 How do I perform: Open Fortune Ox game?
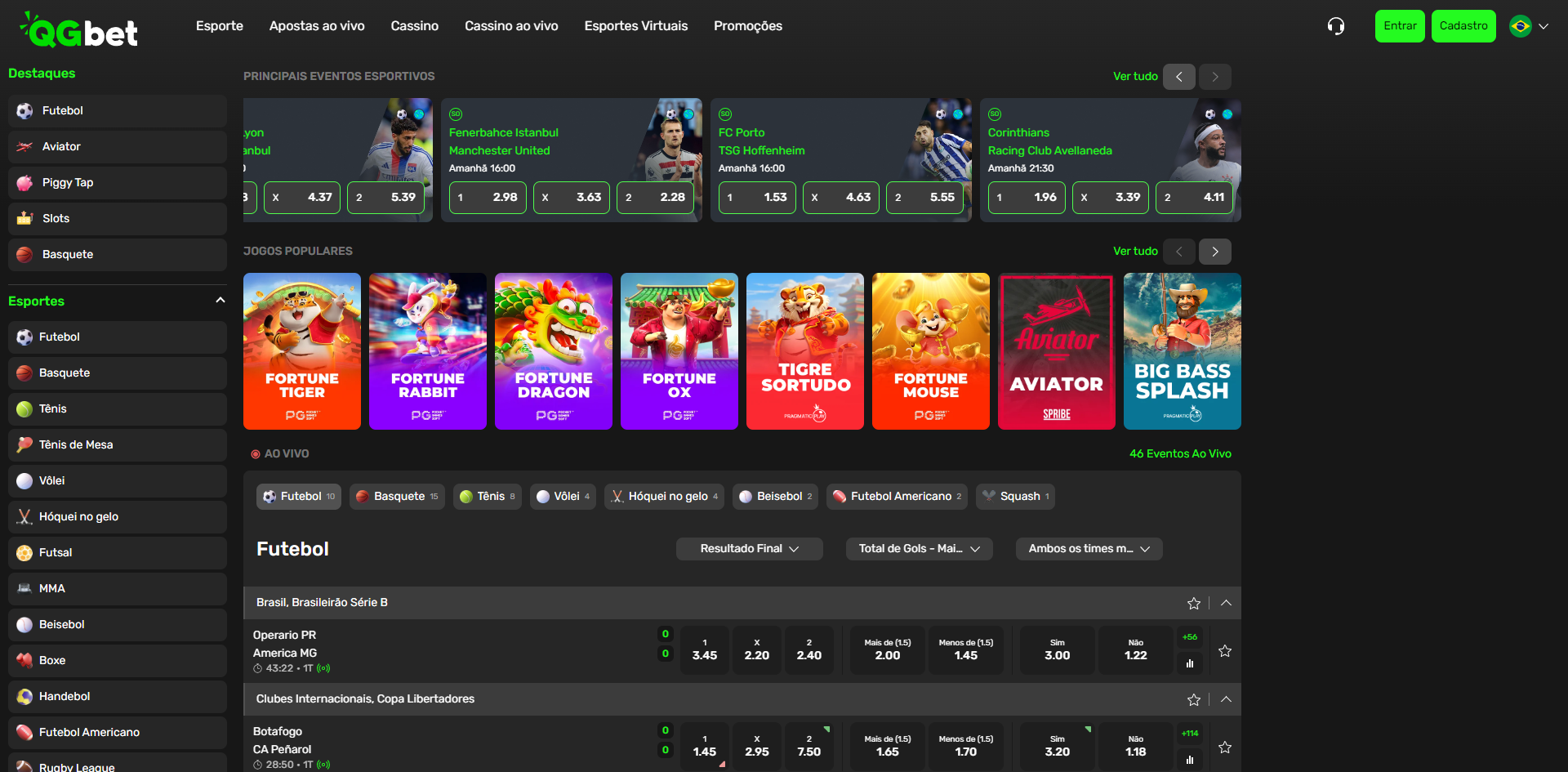coord(679,351)
